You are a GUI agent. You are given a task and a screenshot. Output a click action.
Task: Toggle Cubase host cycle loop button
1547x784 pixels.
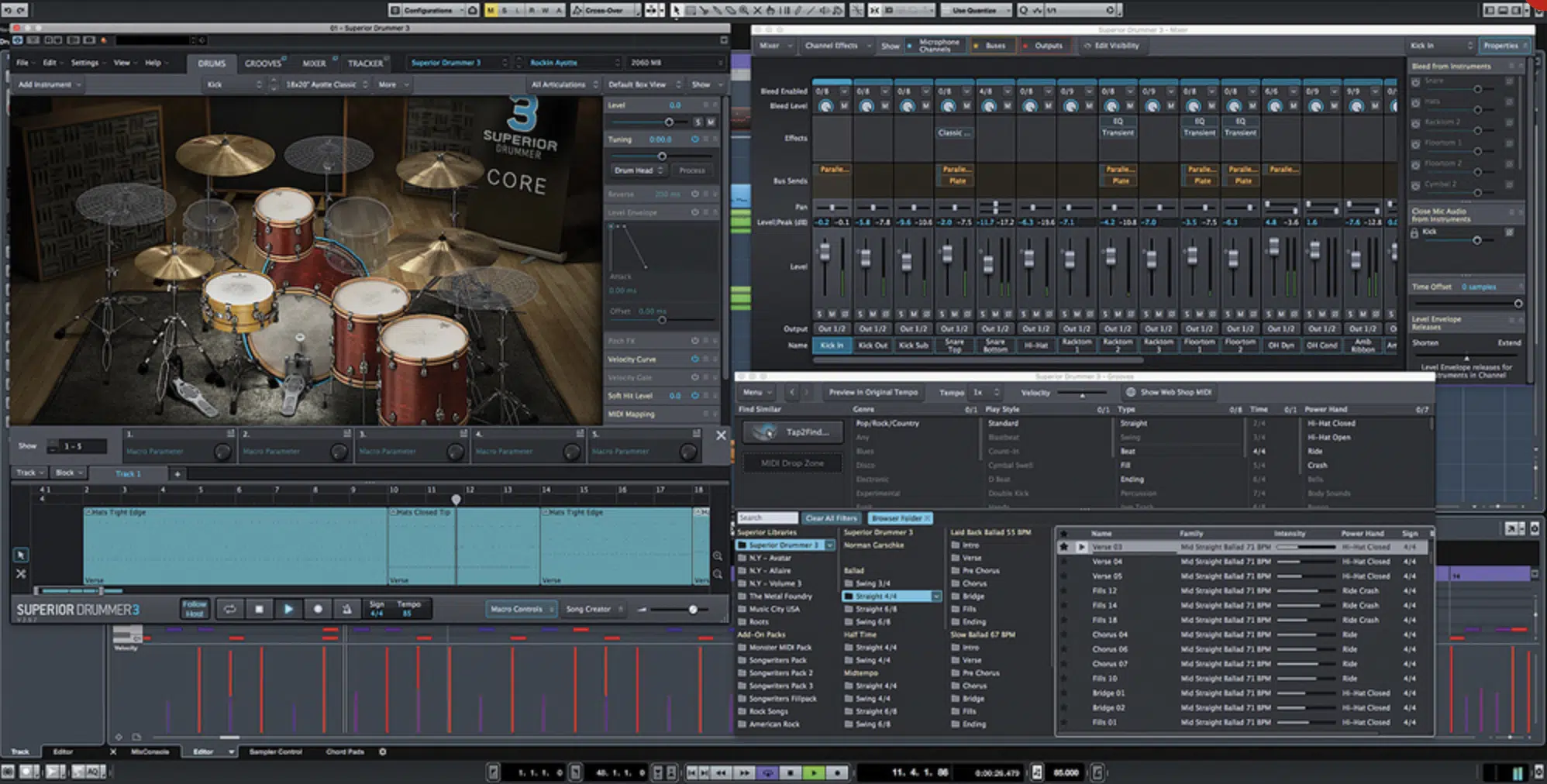point(767,772)
